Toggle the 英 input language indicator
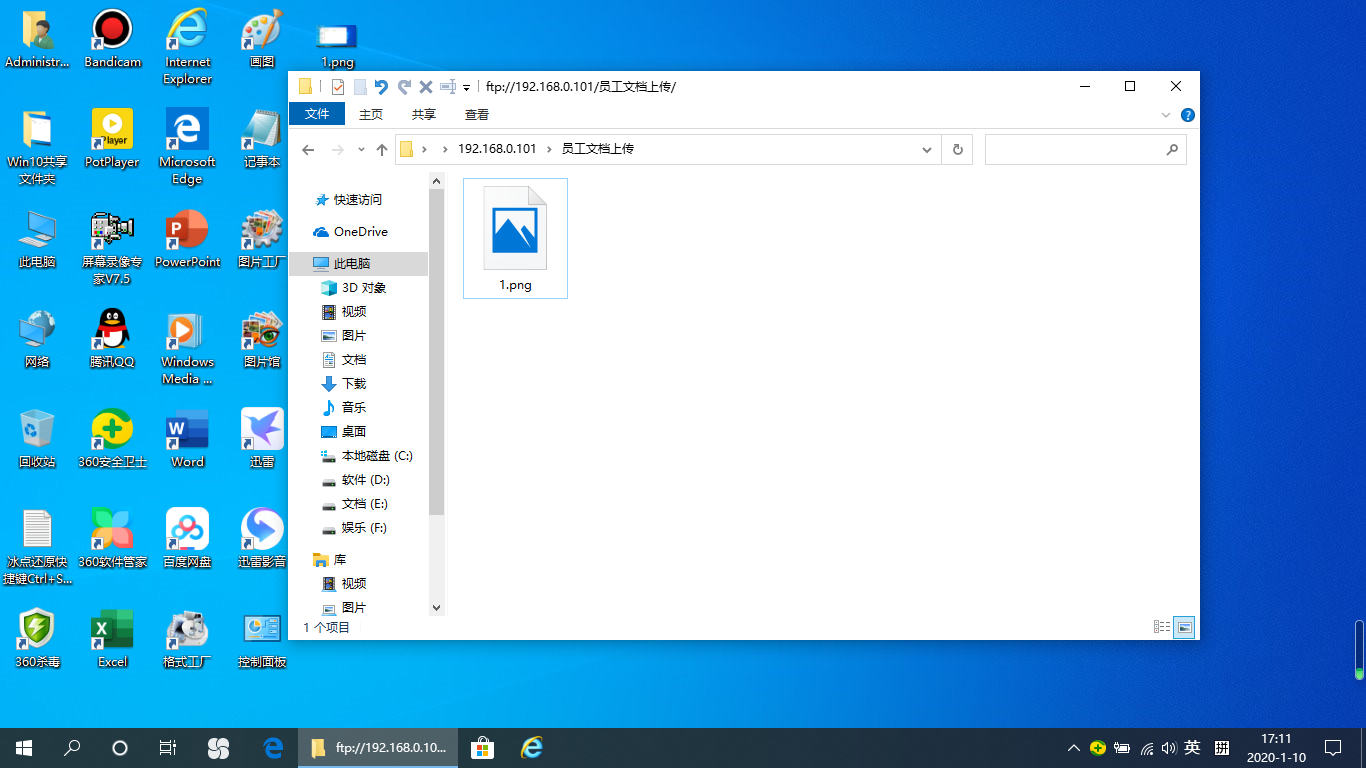The width and height of the screenshot is (1366, 768). point(1192,747)
